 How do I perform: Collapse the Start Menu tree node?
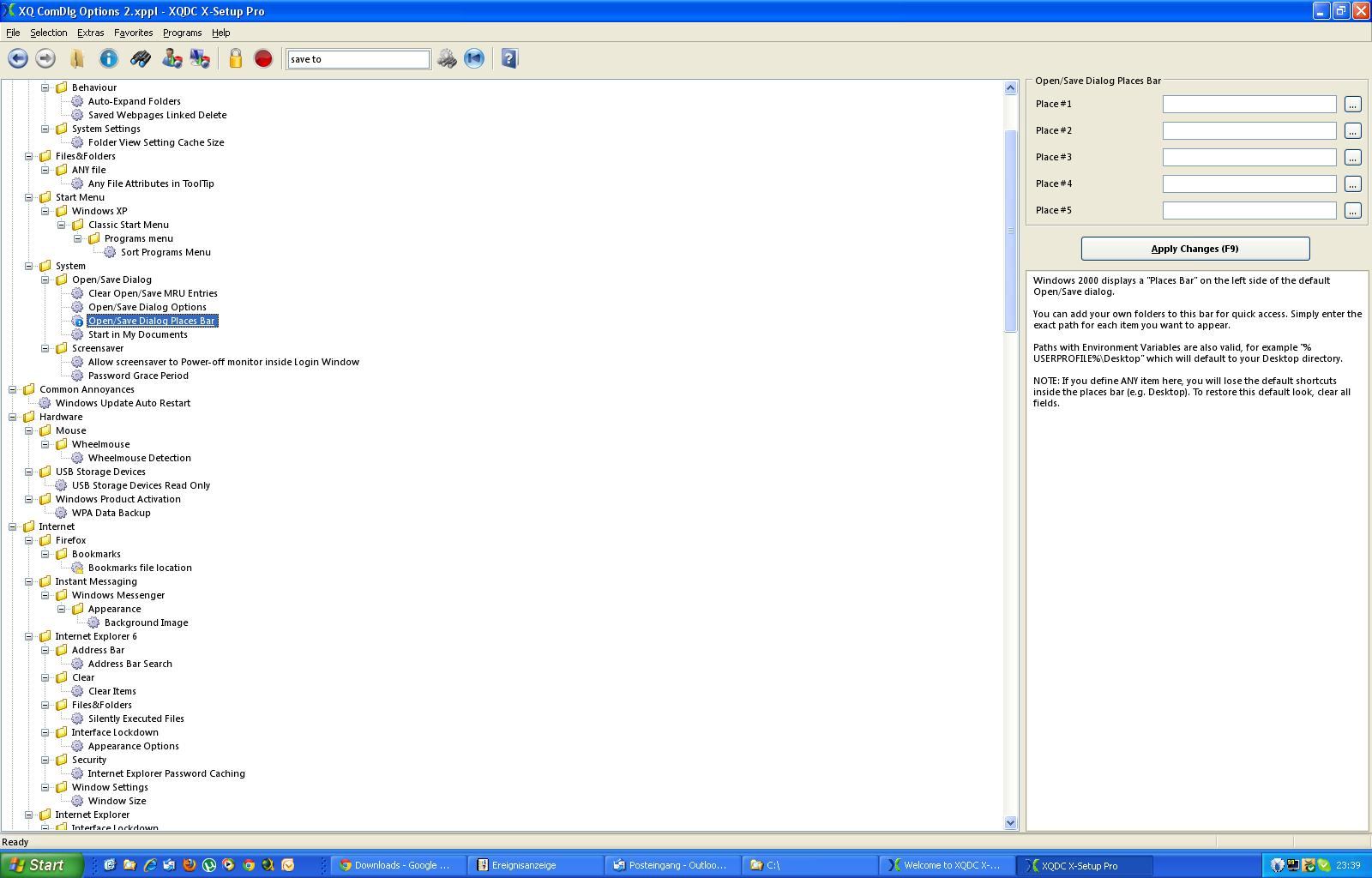tap(29, 197)
